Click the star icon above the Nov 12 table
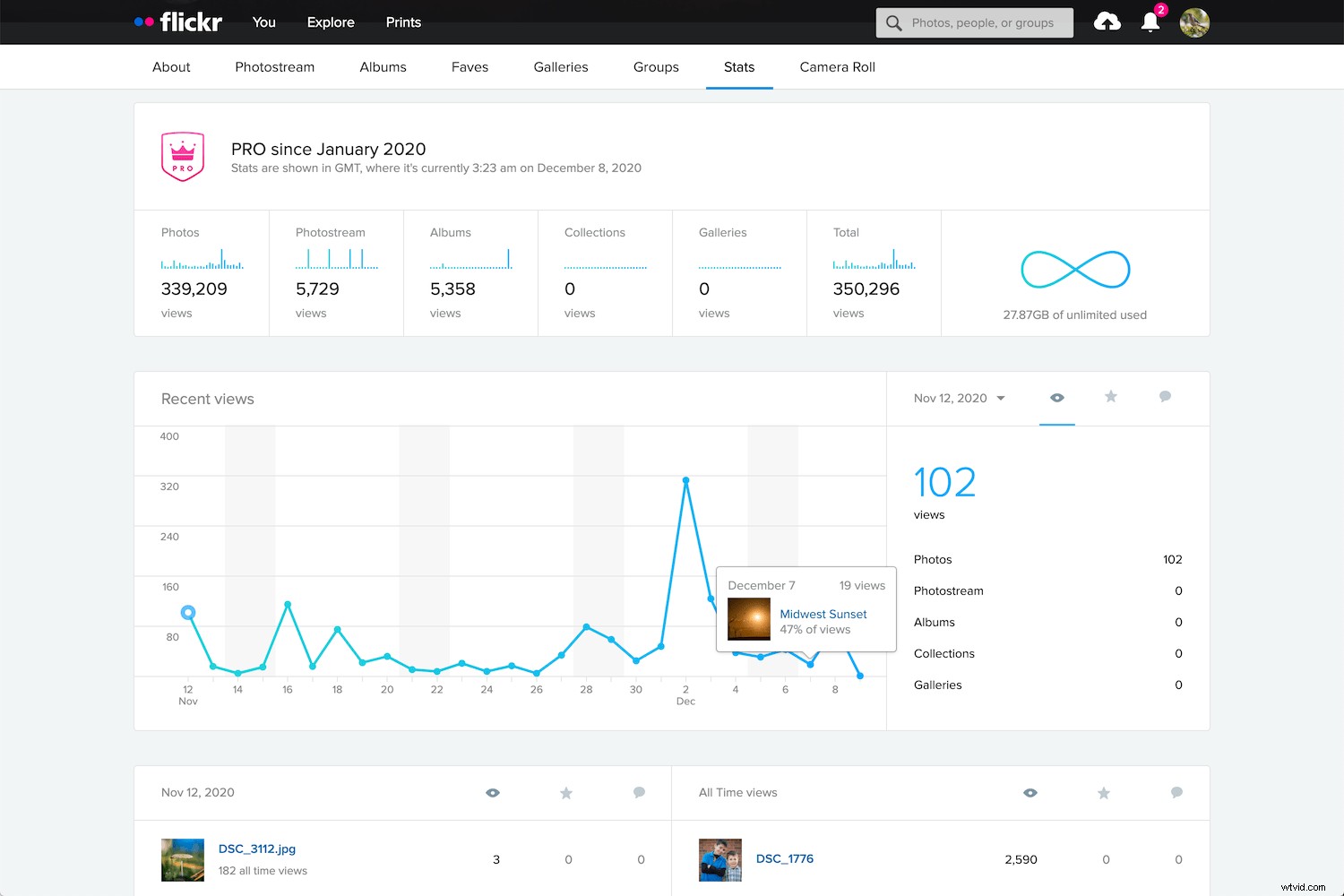 566,792
